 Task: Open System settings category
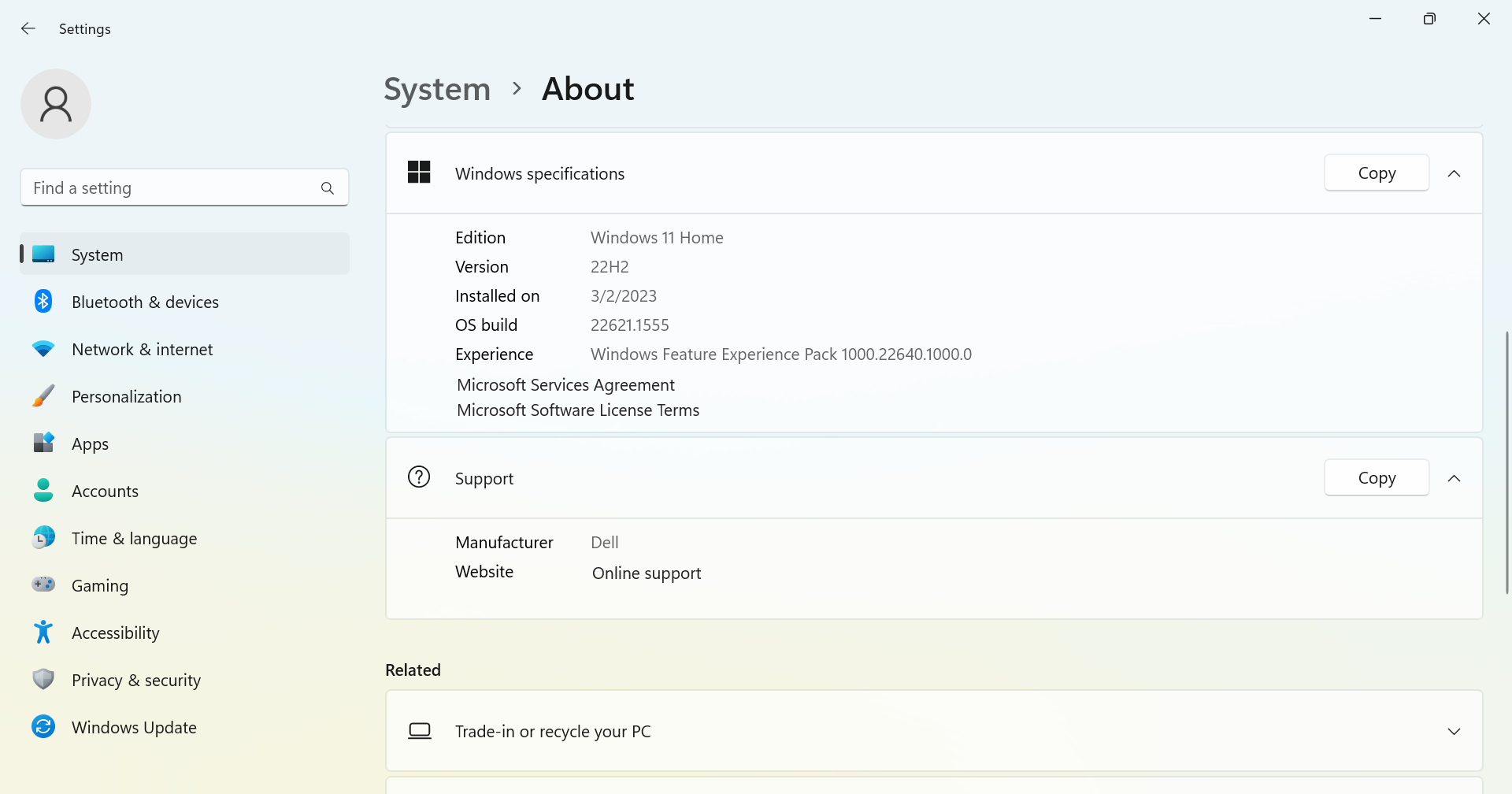click(184, 254)
